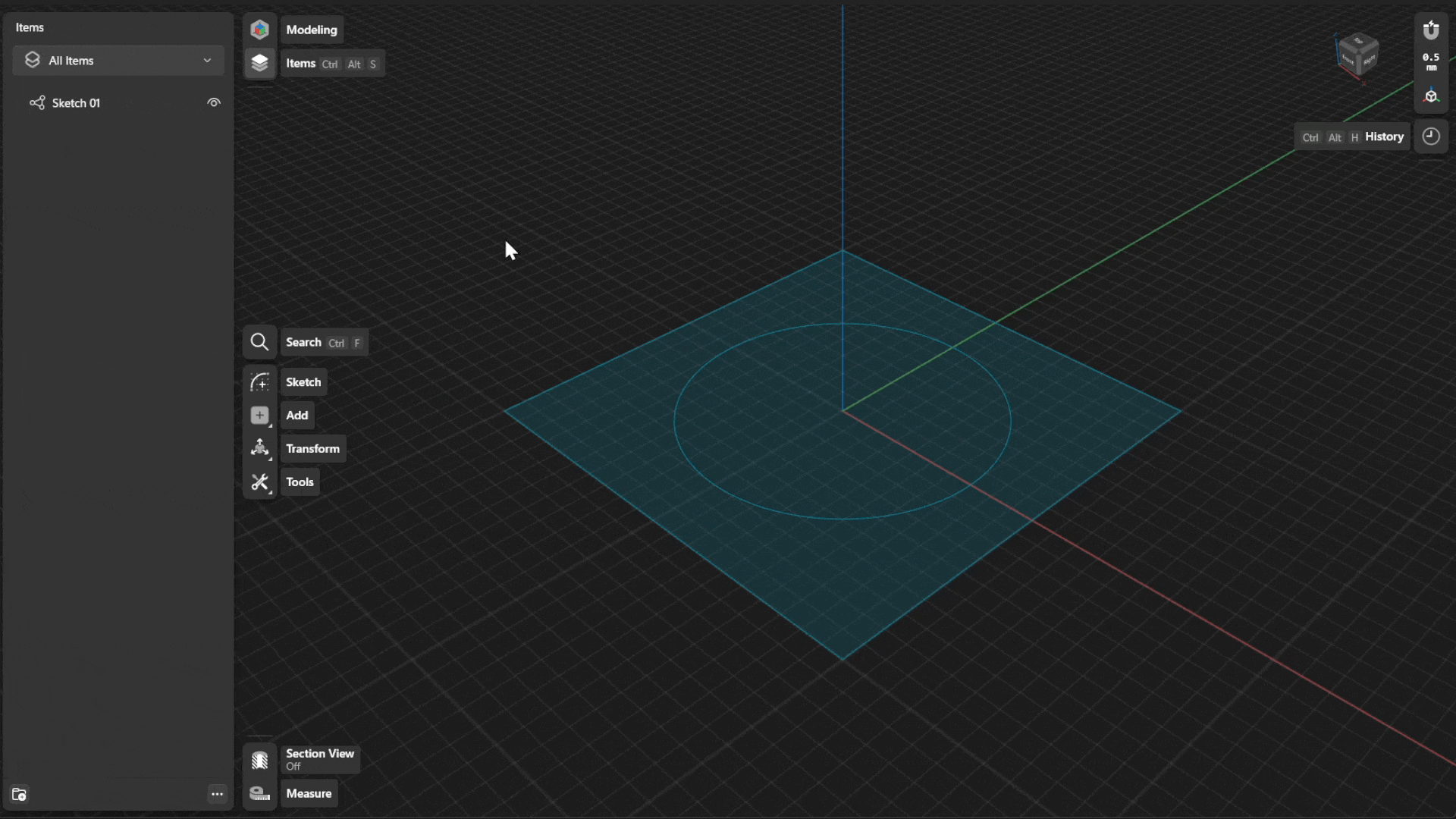Open the Tools scissors icon
This screenshot has width=1456, height=819.
(x=259, y=482)
